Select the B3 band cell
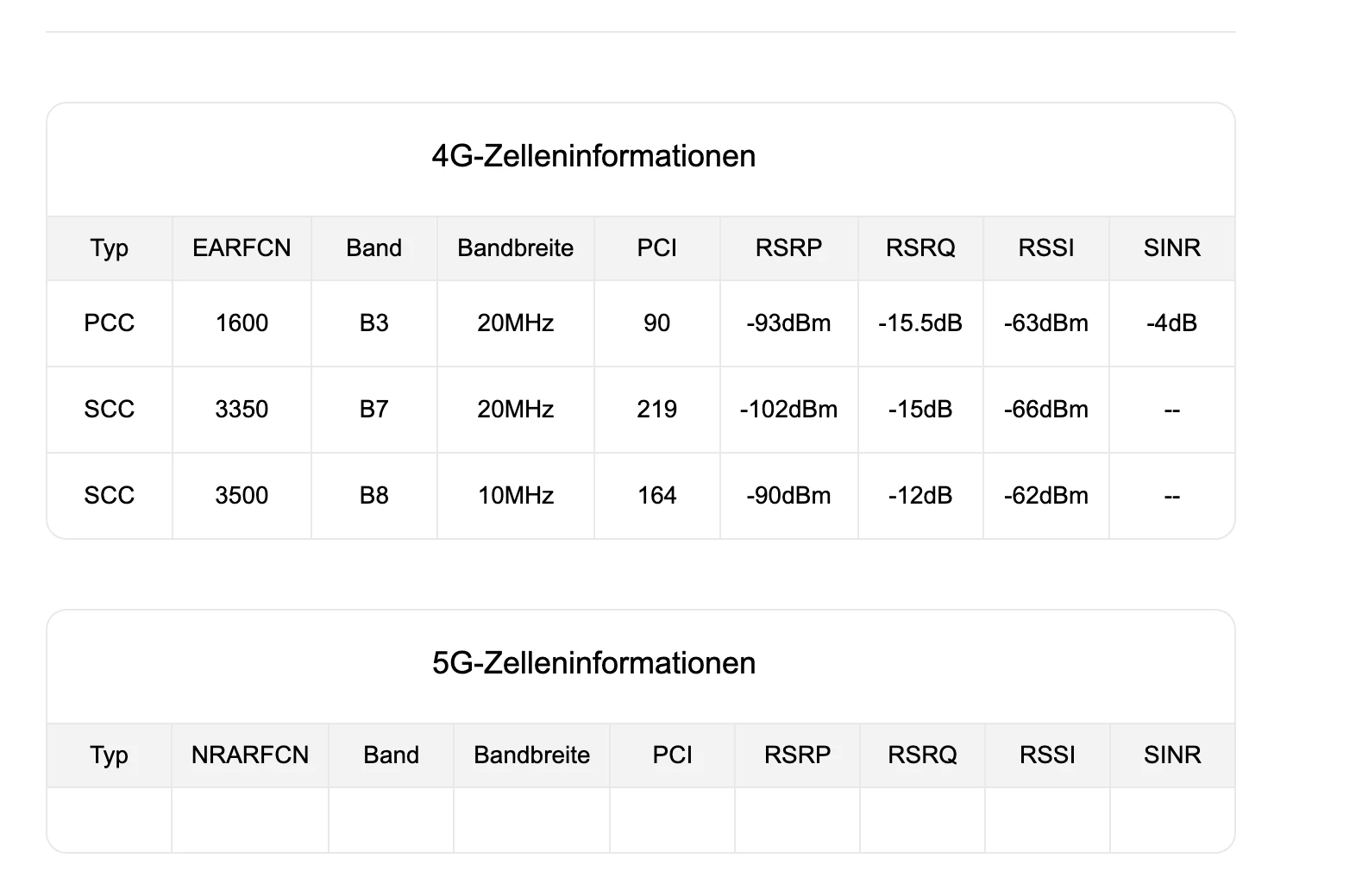The image size is (1362, 896). [373, 323]
